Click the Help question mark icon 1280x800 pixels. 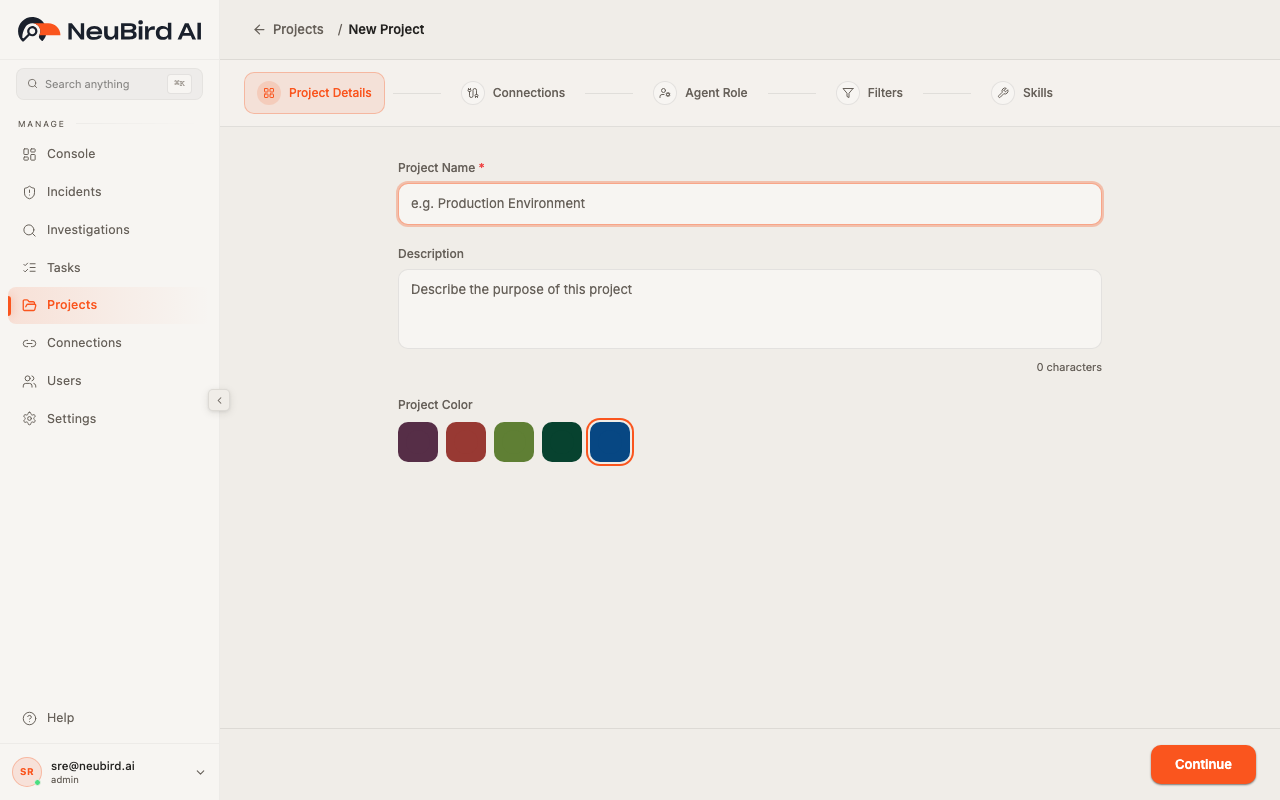click(x=27, y=717)
